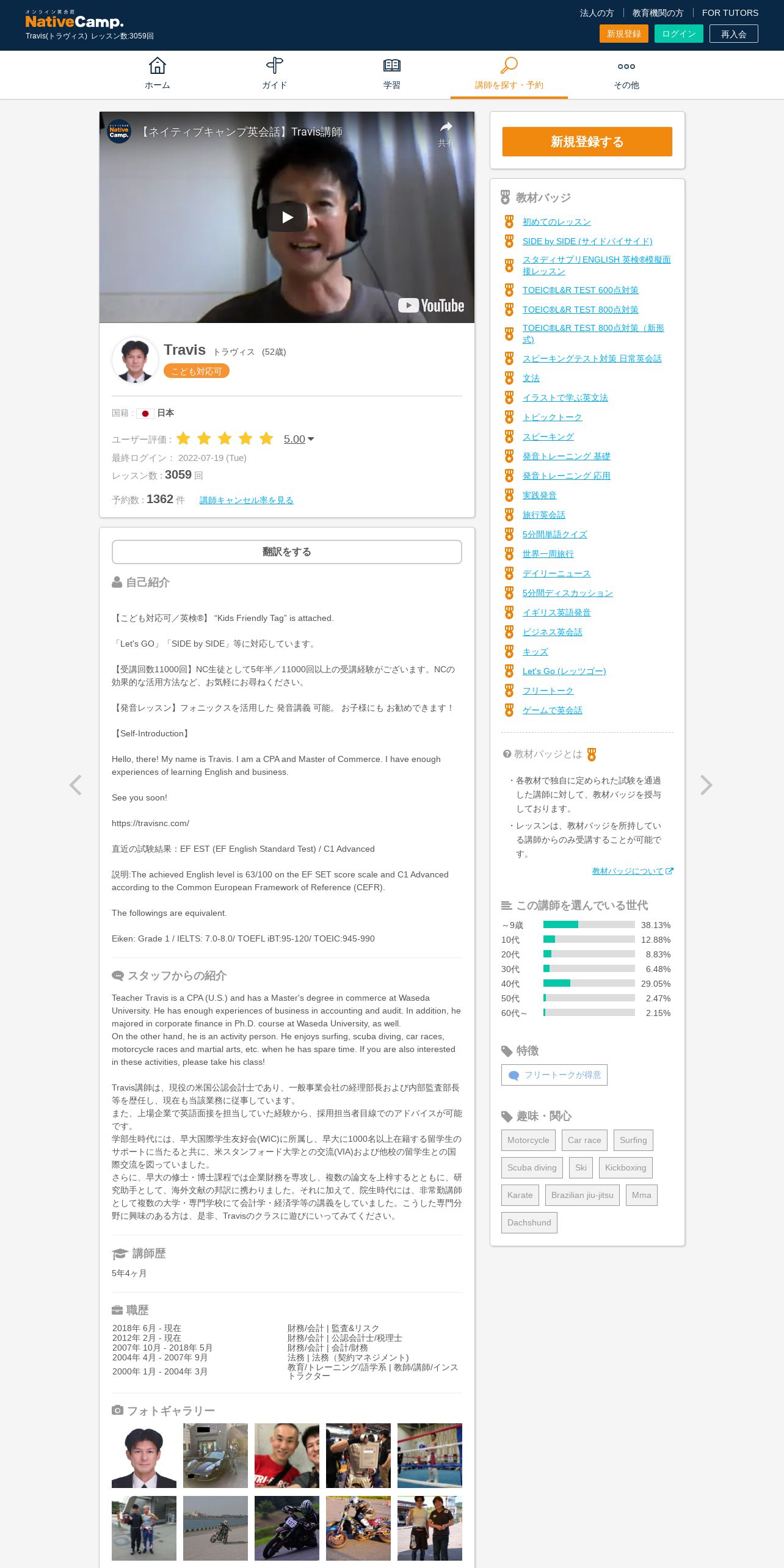Screen dimensions: 784x1568
Task: Select the Car race interest tag
Action: pyautogui.click(x=584, y=1140)
